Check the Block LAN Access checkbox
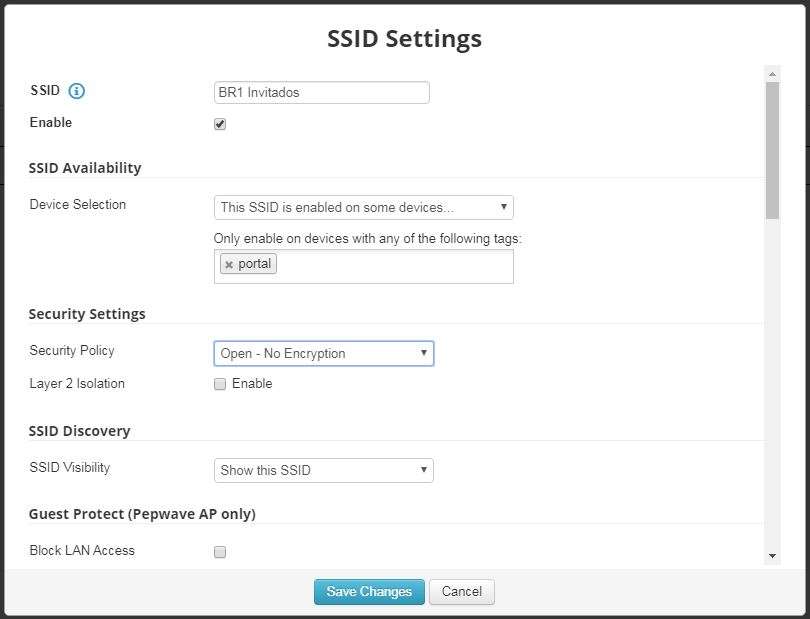The width and height of the screenshot is (810, 619). 219,551
